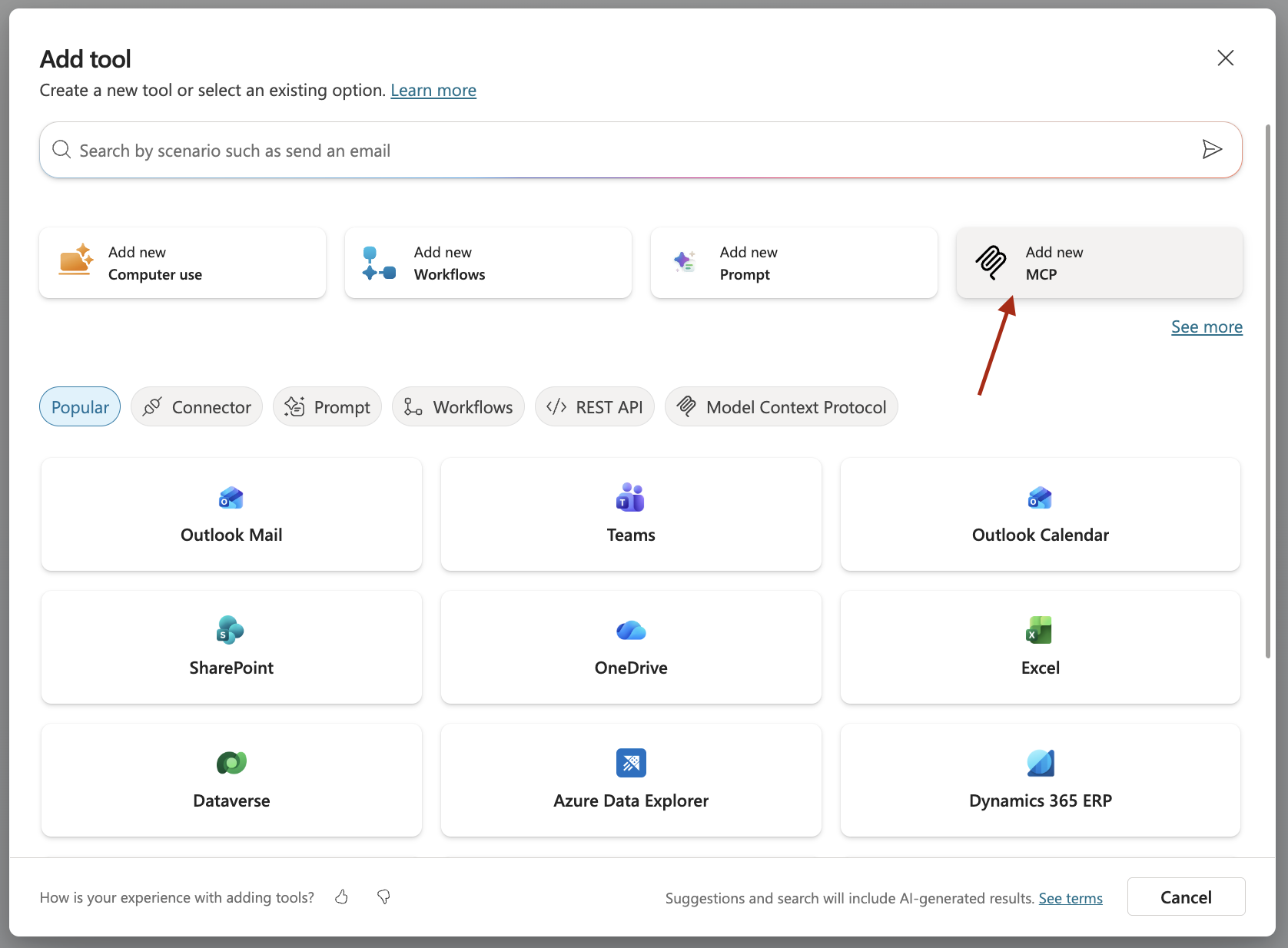Choose Add new Prompt label
This screenshot has height=948, width=1288.
[749, 263]
